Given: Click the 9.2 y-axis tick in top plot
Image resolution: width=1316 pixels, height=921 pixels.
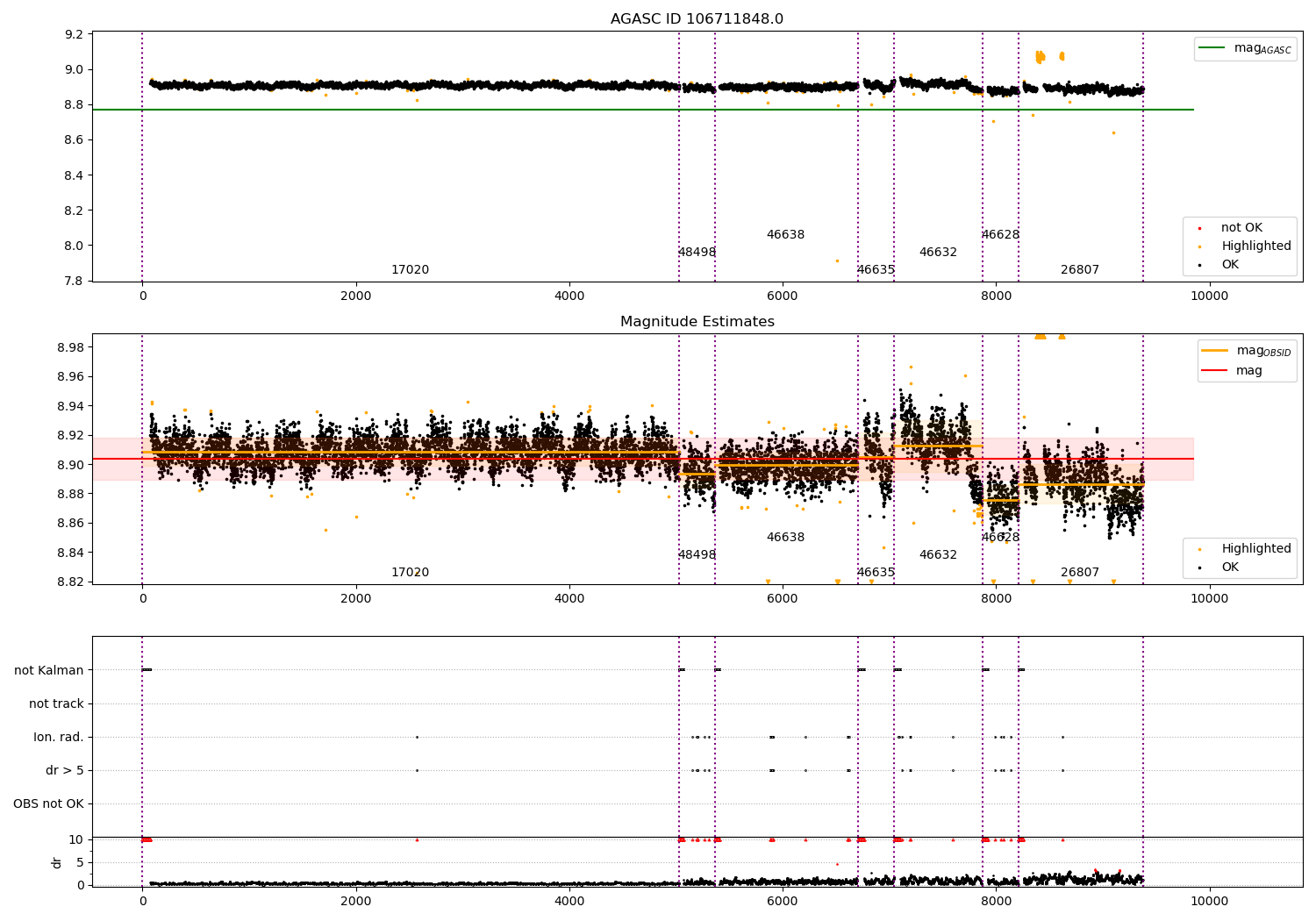Looking at the screenshot, I should tap(75, 34).
